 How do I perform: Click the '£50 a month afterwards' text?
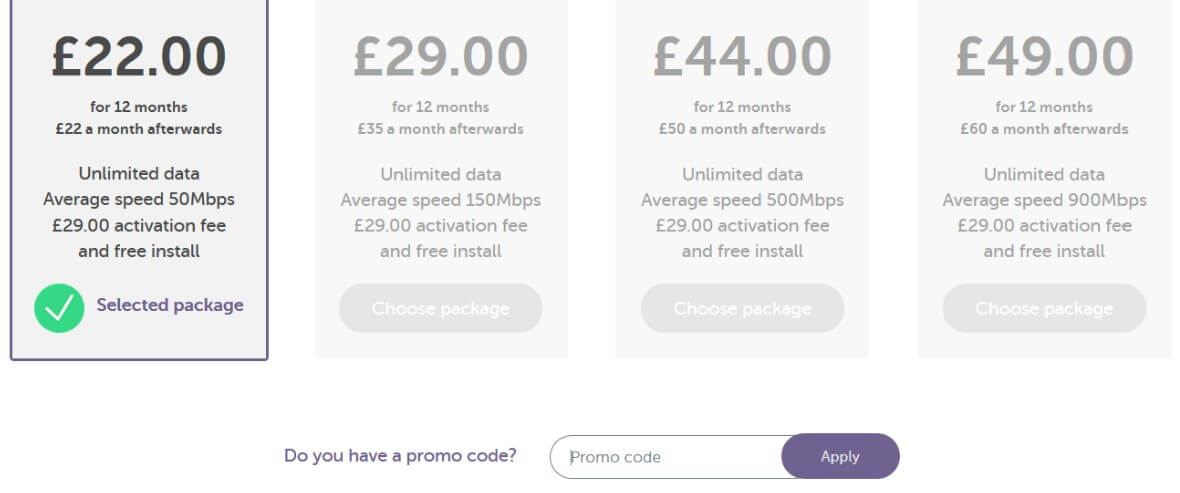pyautogui.click(x=742, y=129)
